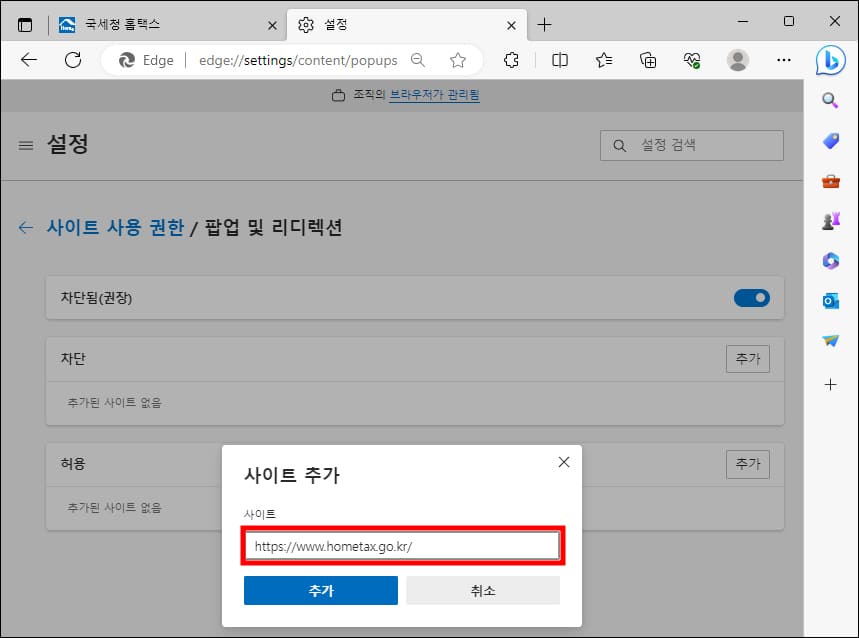
Task: Open Browser essentials from the toolbar
Action: [x=691, y=60]
